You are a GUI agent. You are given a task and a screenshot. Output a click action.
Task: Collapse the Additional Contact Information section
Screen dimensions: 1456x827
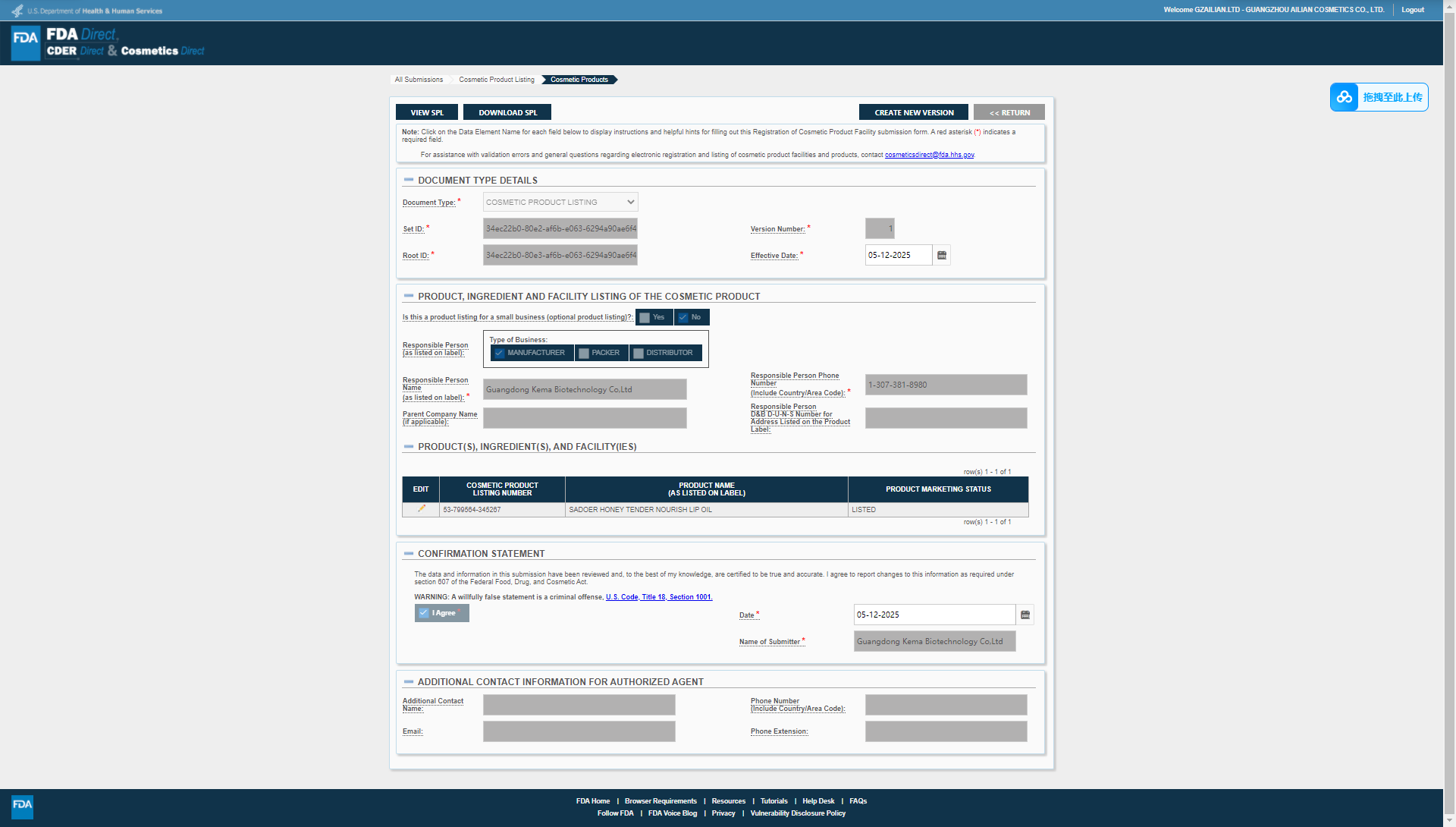click(409, 681)
